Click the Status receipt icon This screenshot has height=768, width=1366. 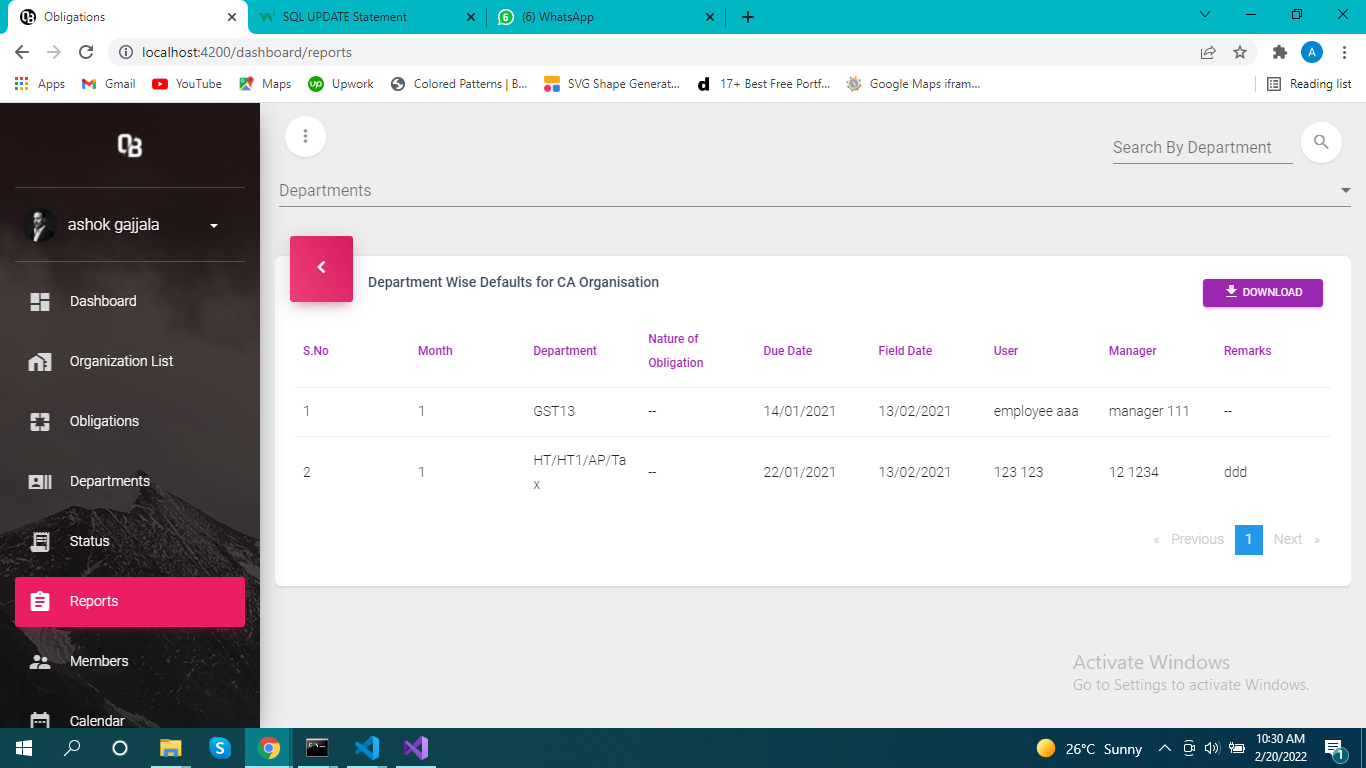point(40,541)
